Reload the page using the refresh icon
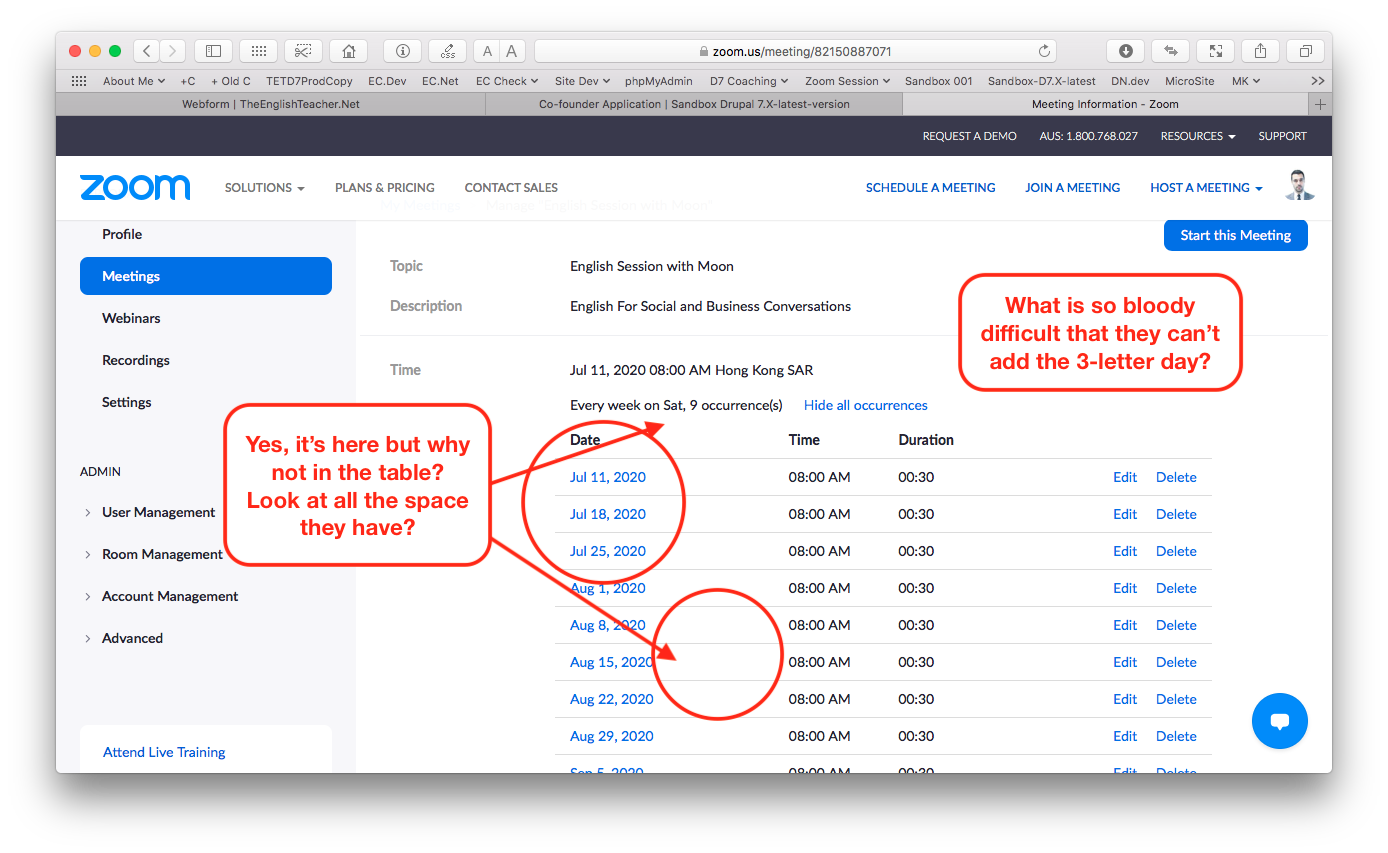Viewport: 1388px width, 853px height. point(1045,51)
